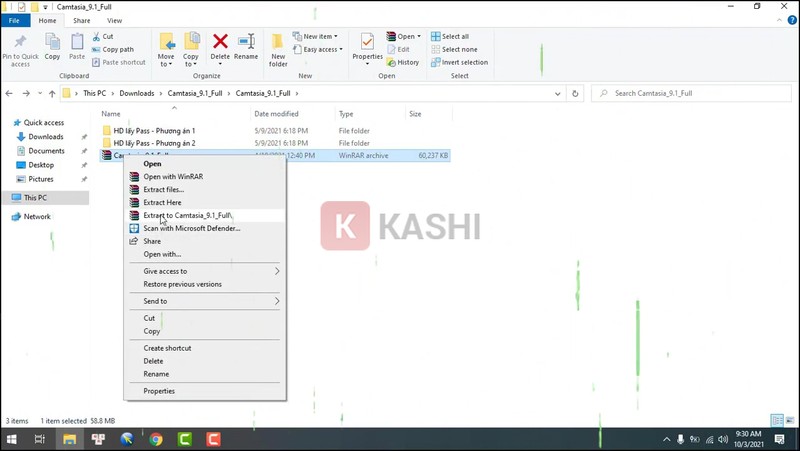Viewport: 800px width, 451px height.
Task: Click Cut in the ribbon clipboard group
Action: 103,36
